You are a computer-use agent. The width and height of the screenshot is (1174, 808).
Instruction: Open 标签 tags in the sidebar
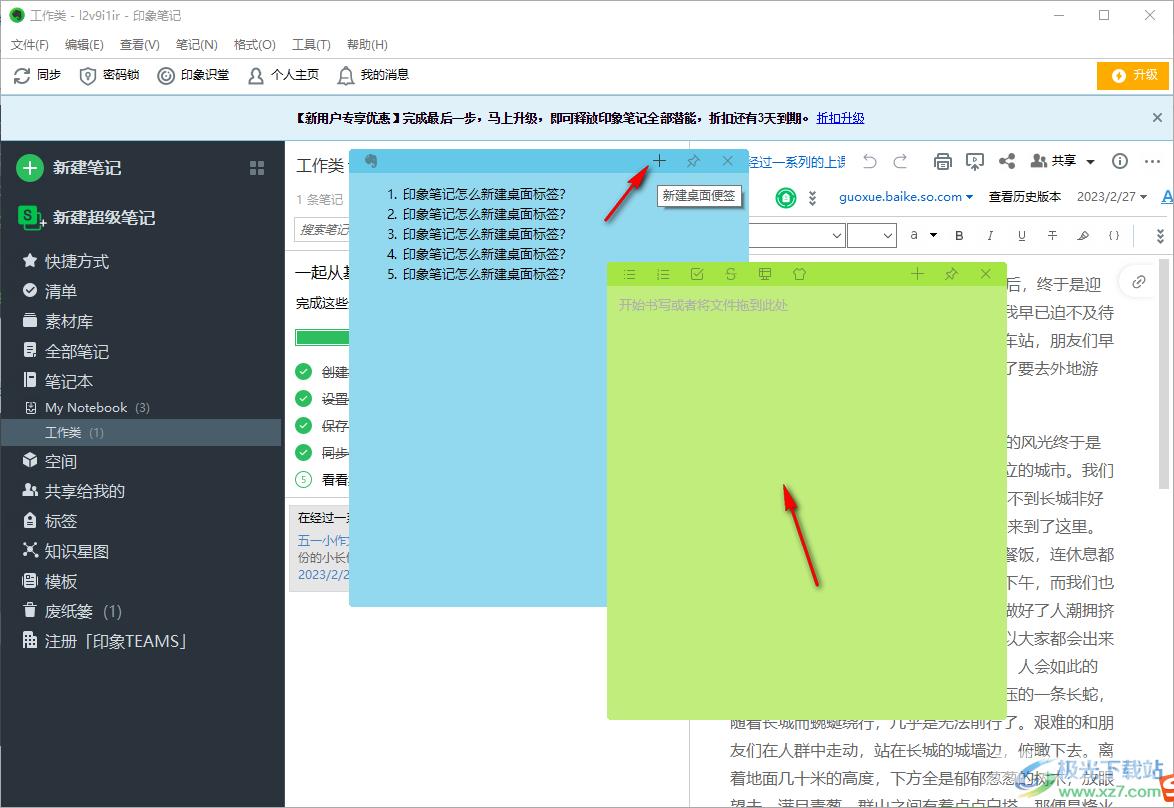pos(50,521)
